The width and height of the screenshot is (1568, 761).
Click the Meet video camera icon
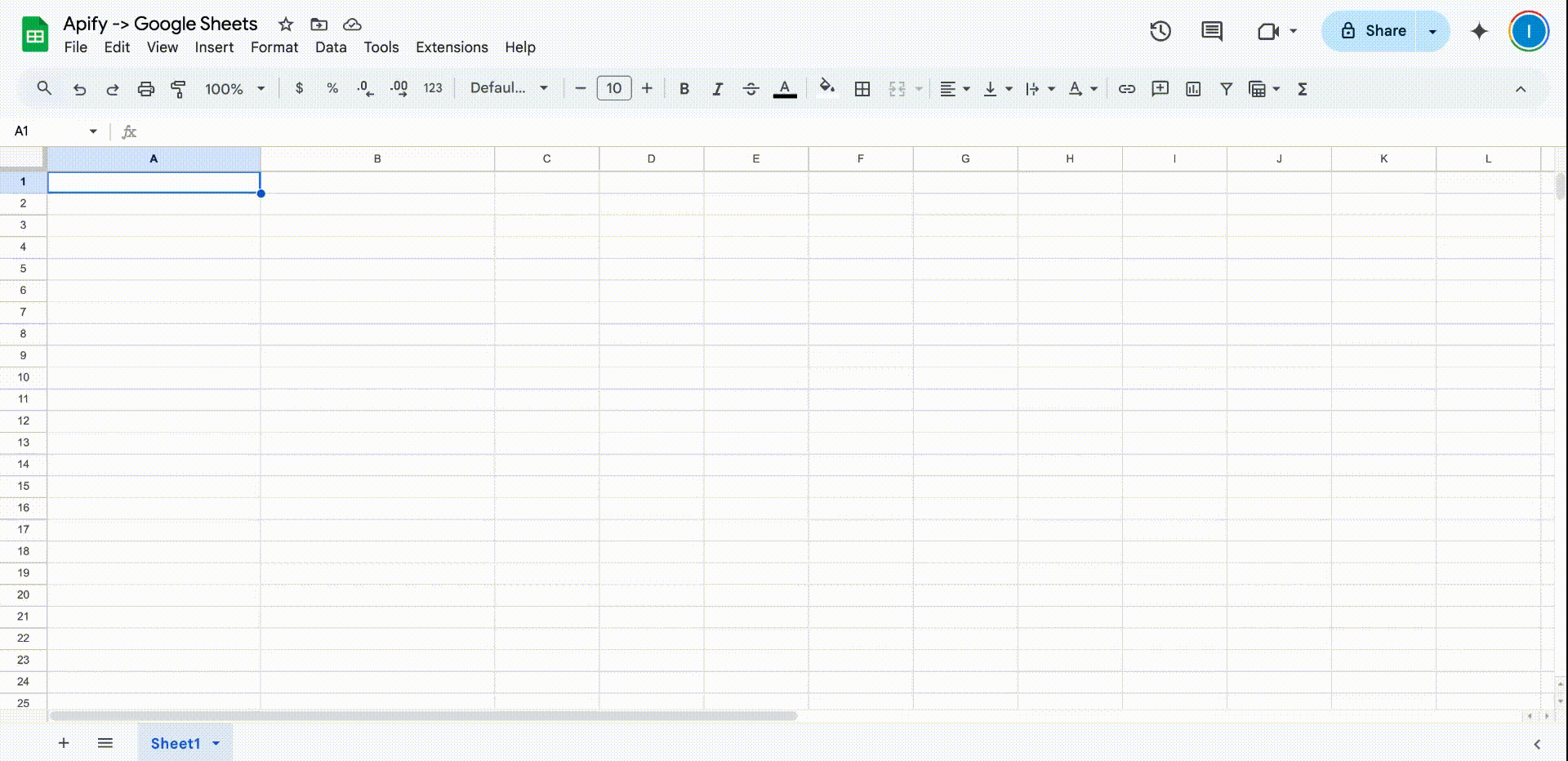[x=1268, y=31]
